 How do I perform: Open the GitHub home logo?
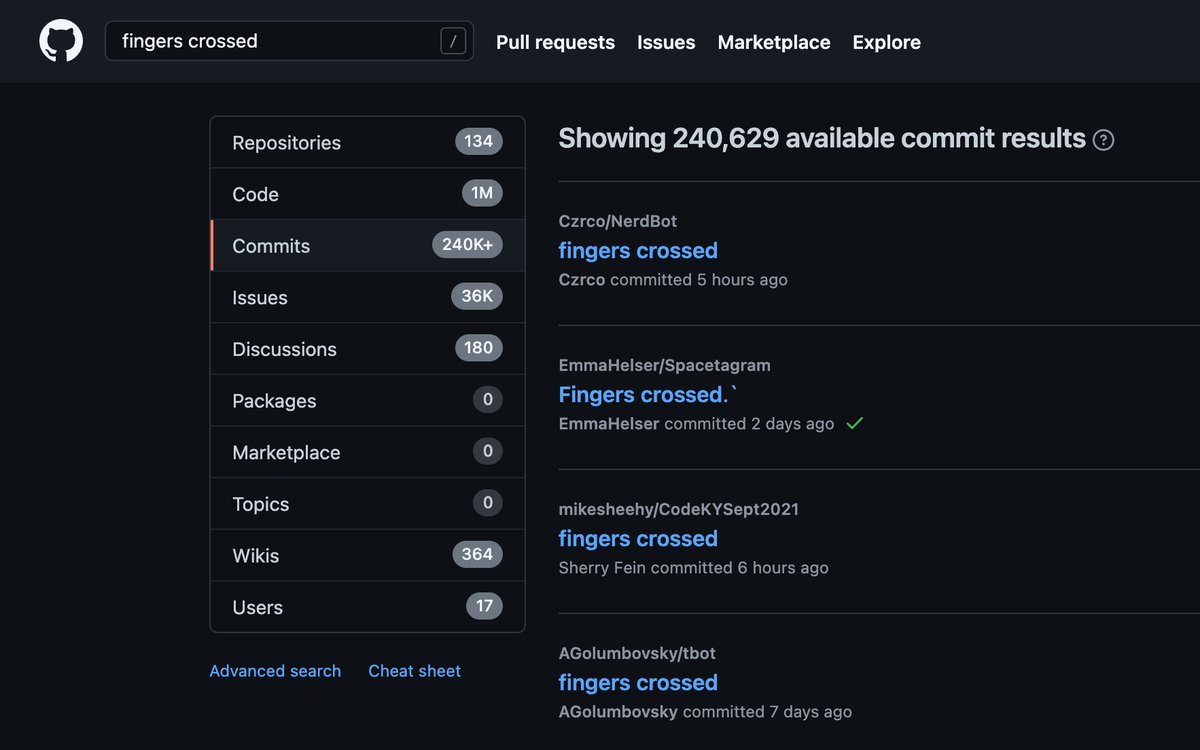click(x=61, y=42)
